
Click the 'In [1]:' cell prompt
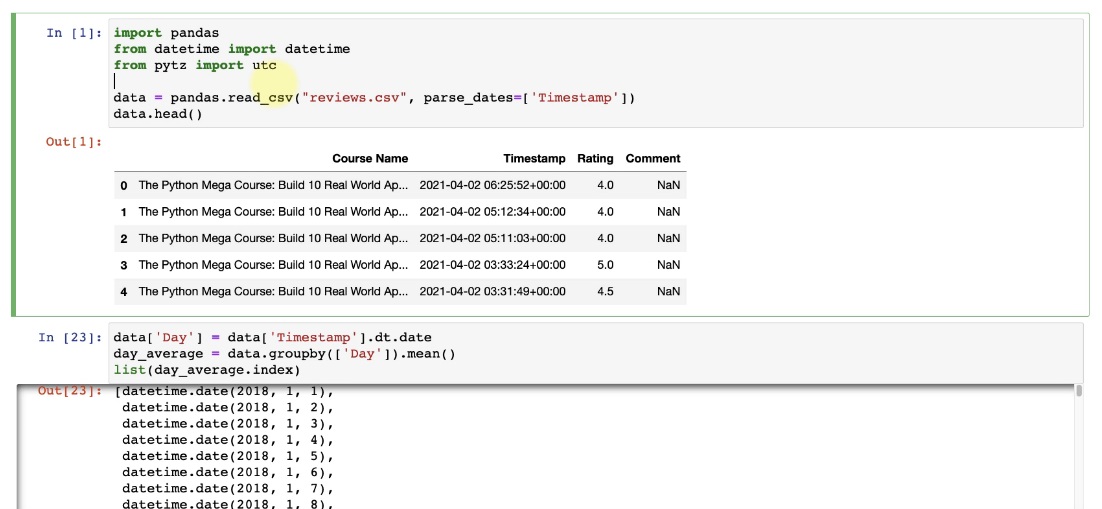(74, 32)
